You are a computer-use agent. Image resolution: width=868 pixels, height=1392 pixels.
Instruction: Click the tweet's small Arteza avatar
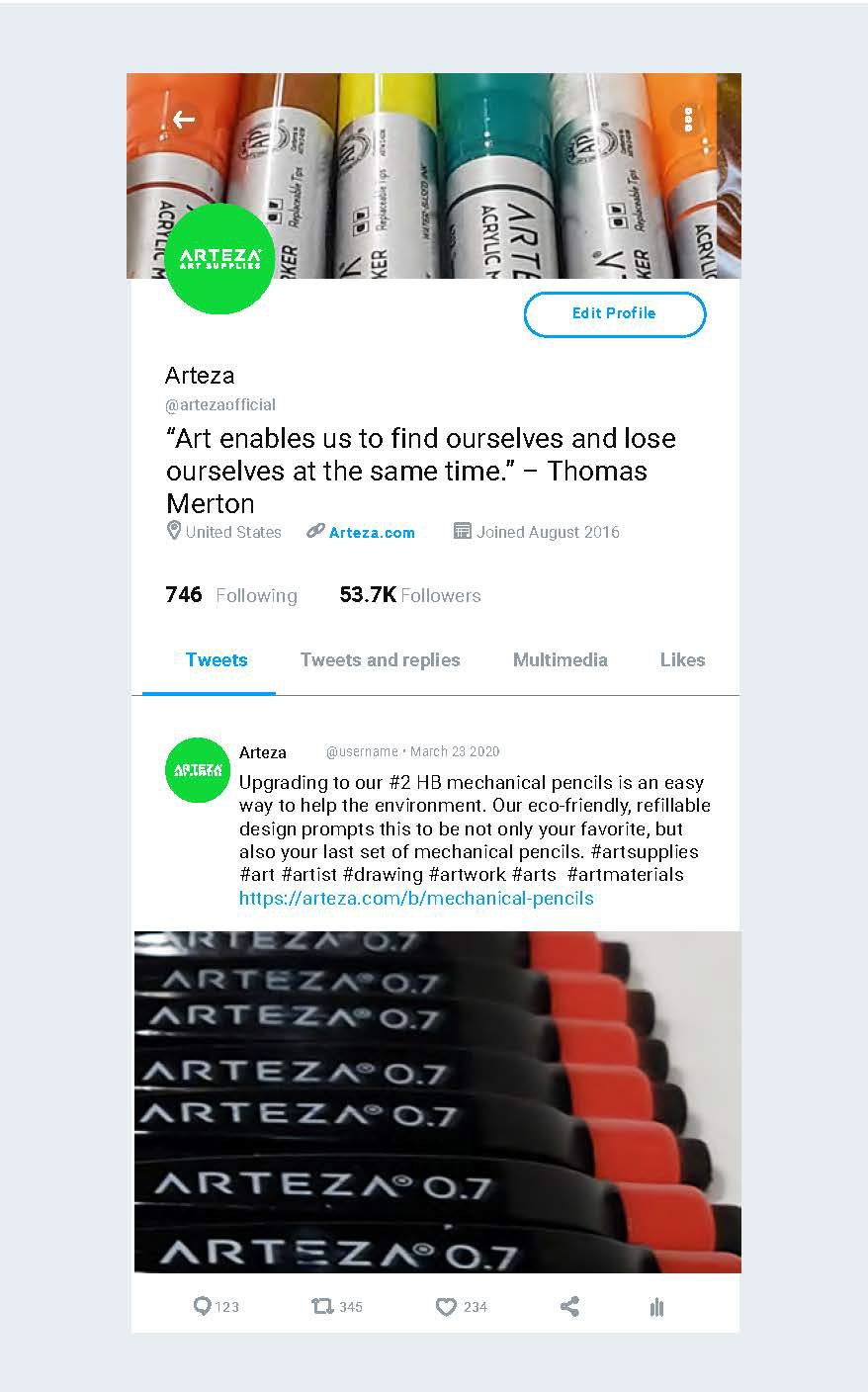[198, 769]
